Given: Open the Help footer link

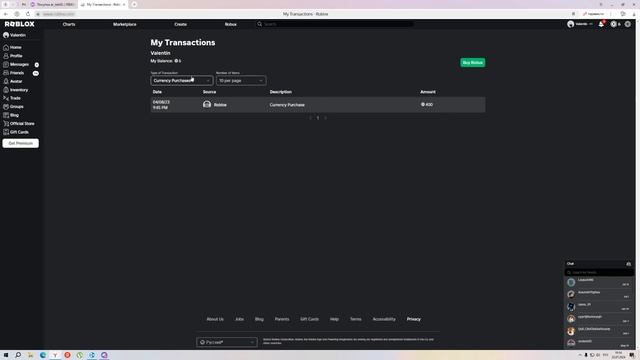Looking at the screenshot, I should tap(334, 319).
